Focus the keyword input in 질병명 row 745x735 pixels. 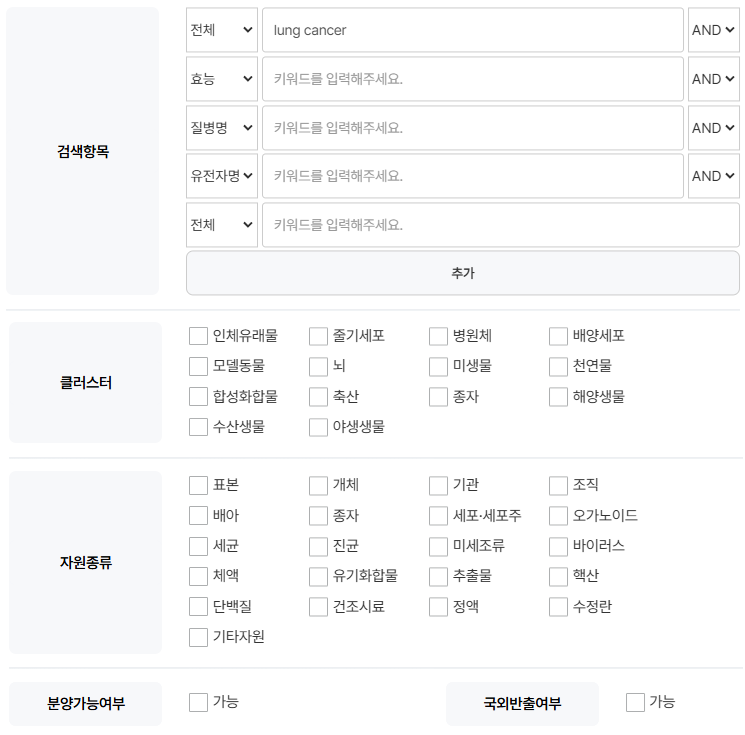pyautogui.click(x=473, y=128)
